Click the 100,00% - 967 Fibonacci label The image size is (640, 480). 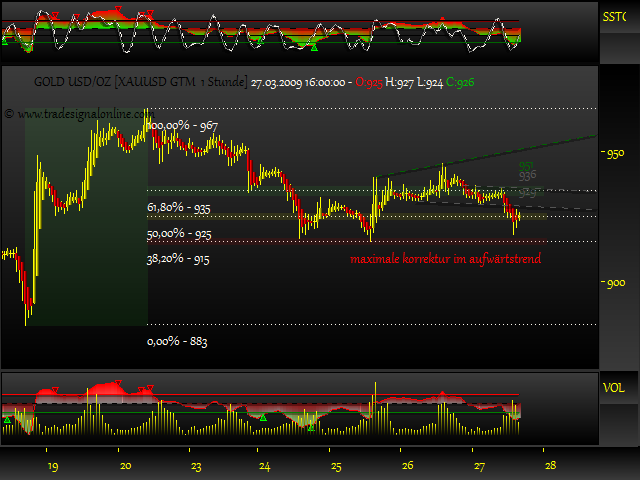(185, 126)
